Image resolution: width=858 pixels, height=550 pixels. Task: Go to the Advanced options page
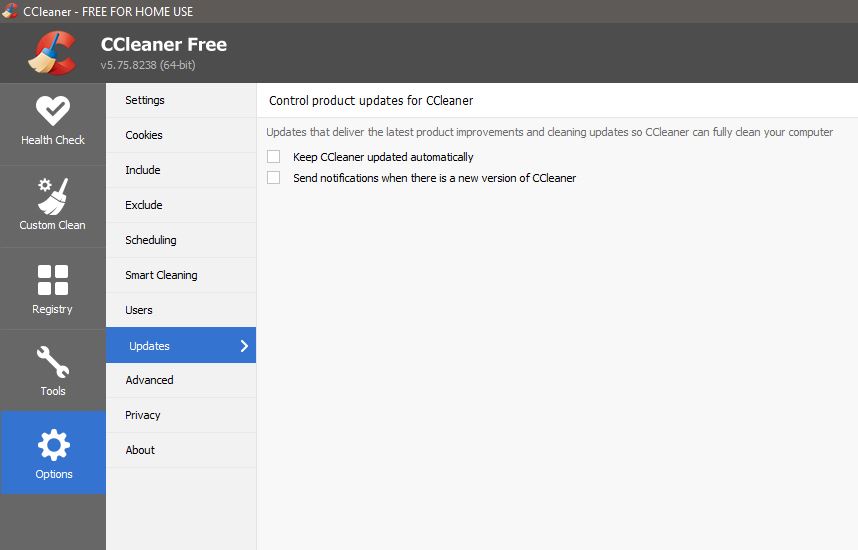[x=181, y=380]
